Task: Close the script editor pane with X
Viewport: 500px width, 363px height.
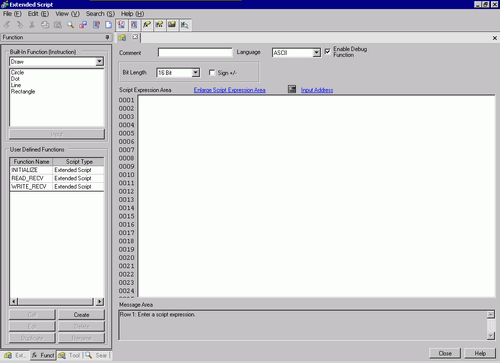Action: [x=495, y=38]
